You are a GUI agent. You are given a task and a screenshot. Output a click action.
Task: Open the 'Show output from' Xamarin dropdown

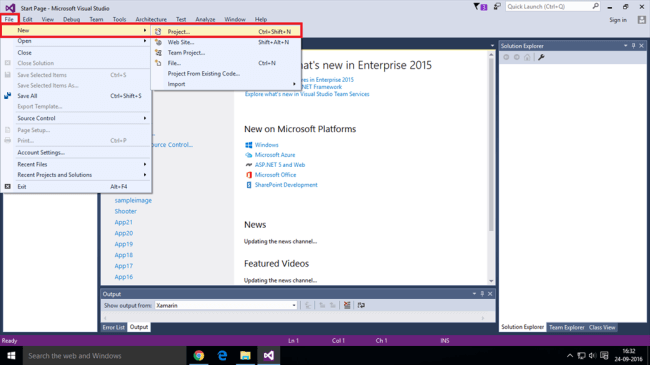pyautogui.click(x=294, y=305)
